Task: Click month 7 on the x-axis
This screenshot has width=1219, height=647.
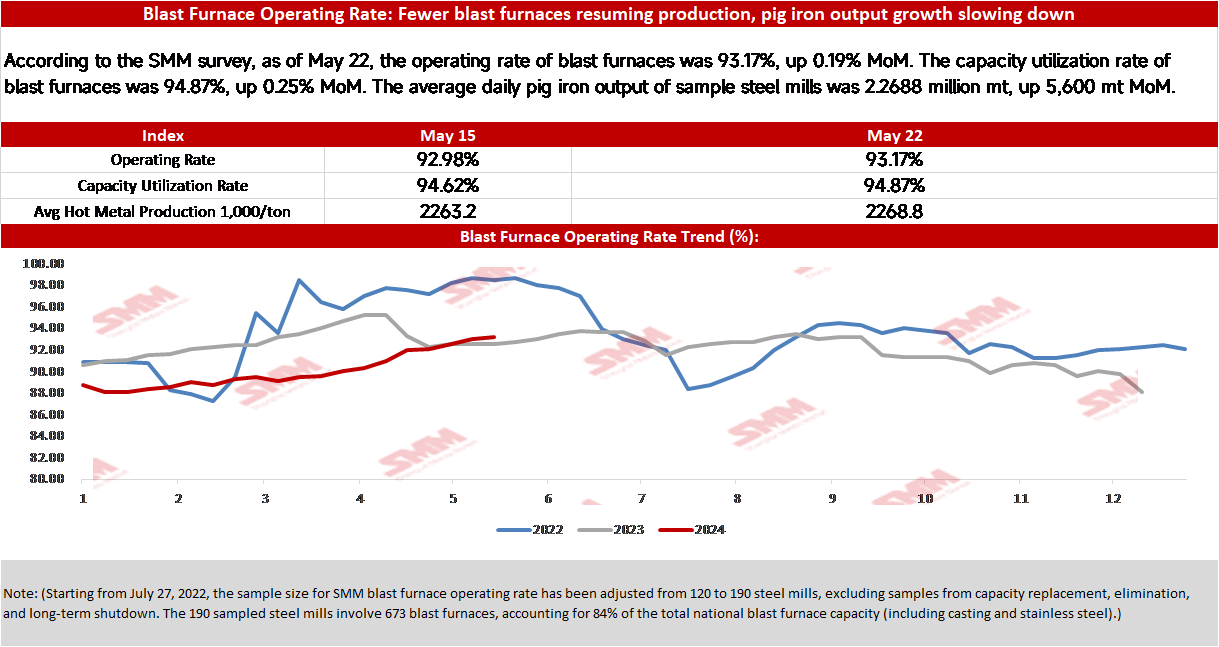Action: click(x=640, y=497)
